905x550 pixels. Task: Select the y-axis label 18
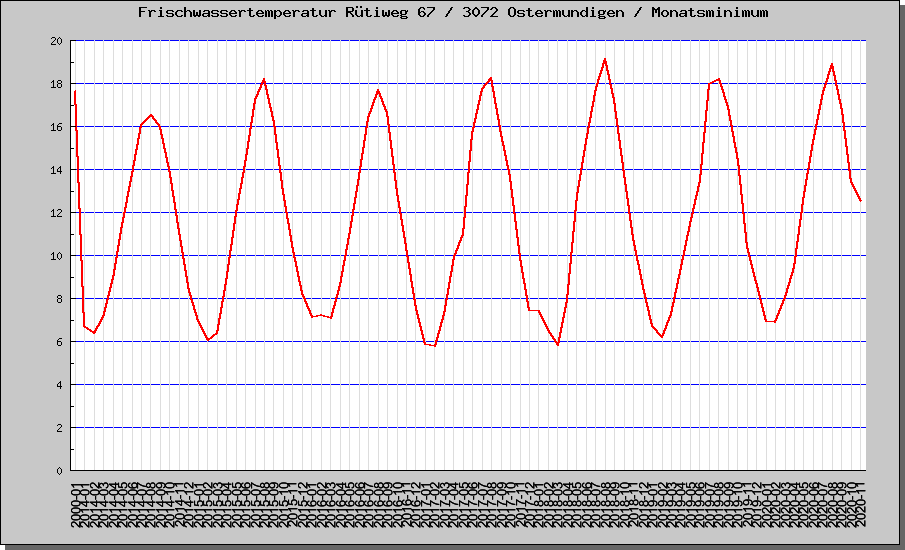click(57, 84)
